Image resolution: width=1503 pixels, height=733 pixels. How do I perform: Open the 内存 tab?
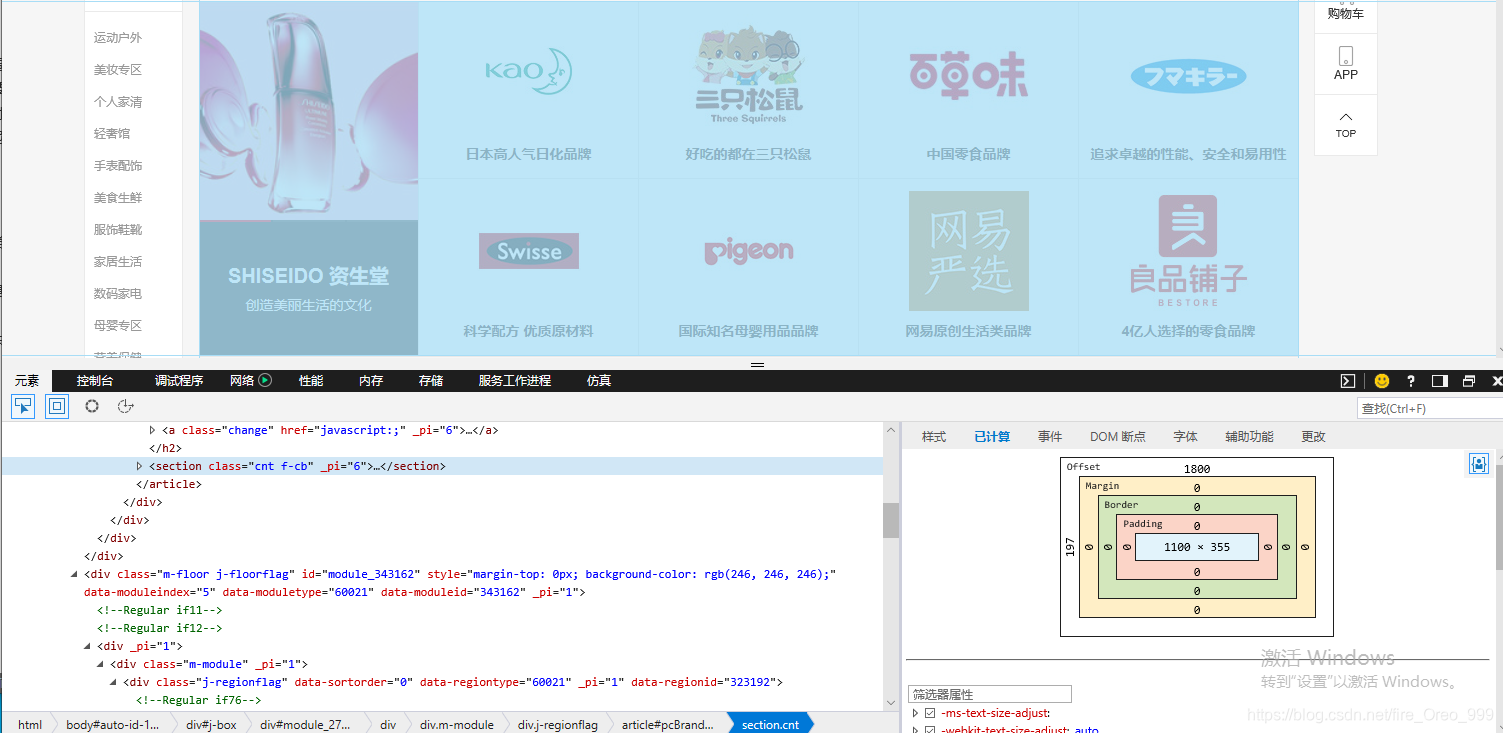(x=371, y=381)
